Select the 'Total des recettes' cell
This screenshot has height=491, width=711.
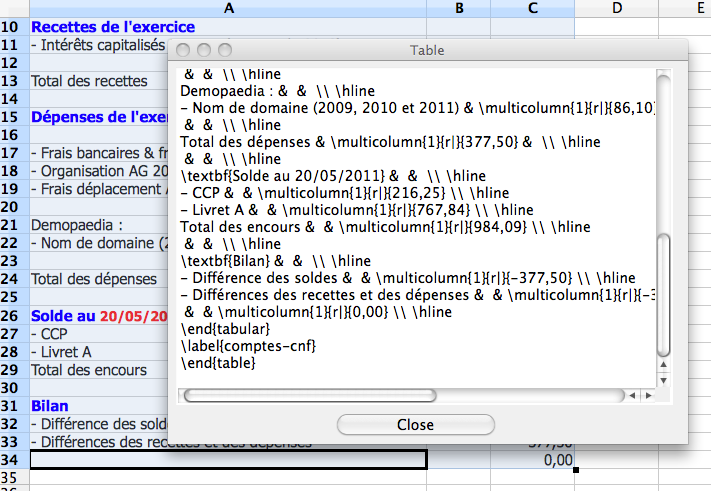click(x=90, y=81)
